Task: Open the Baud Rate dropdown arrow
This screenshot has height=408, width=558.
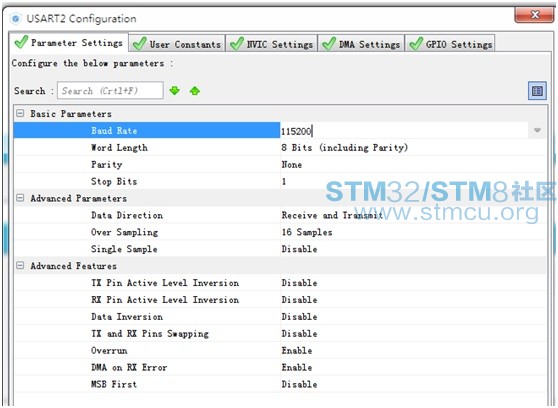Action: (537, 130)
